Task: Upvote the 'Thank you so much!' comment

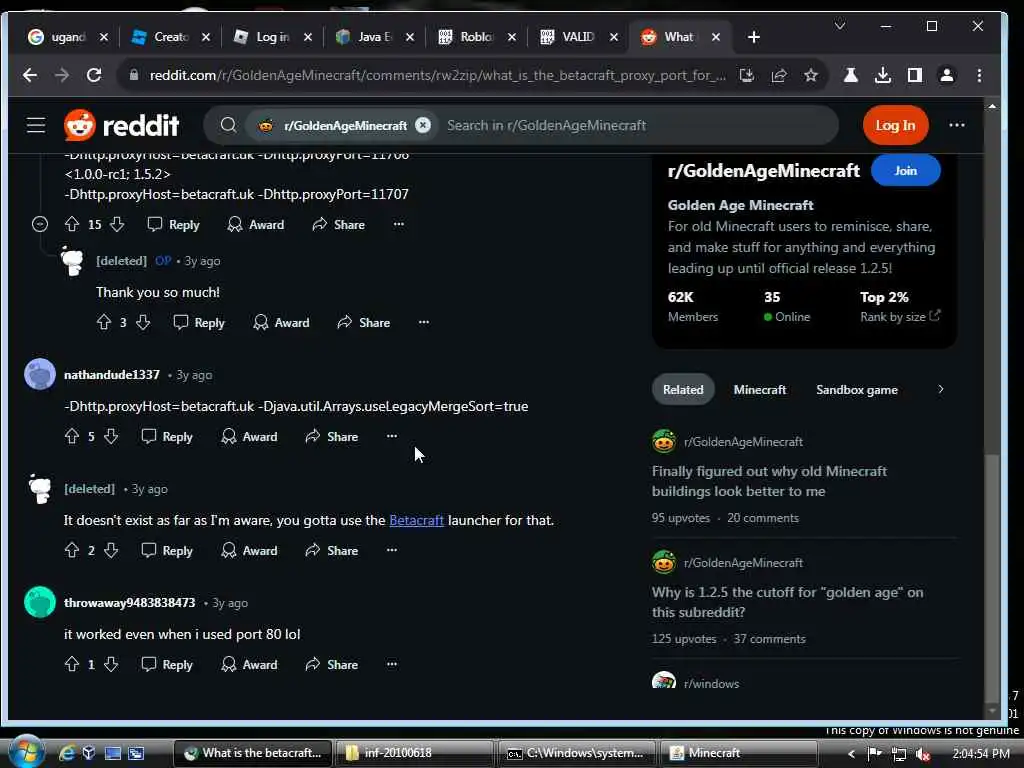Action: (x=104, y=322)
